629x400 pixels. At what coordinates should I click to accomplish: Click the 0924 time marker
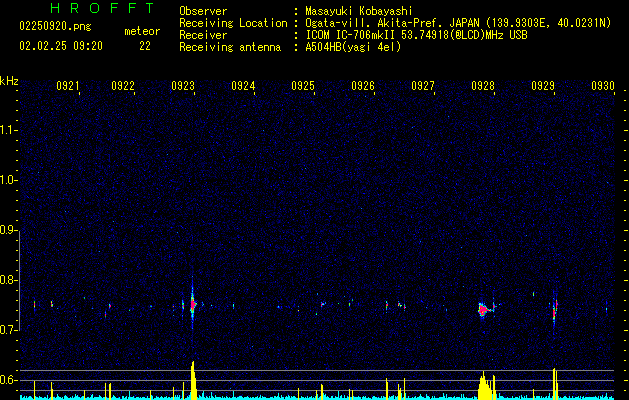pyautogui.click(x=243, y=86)
